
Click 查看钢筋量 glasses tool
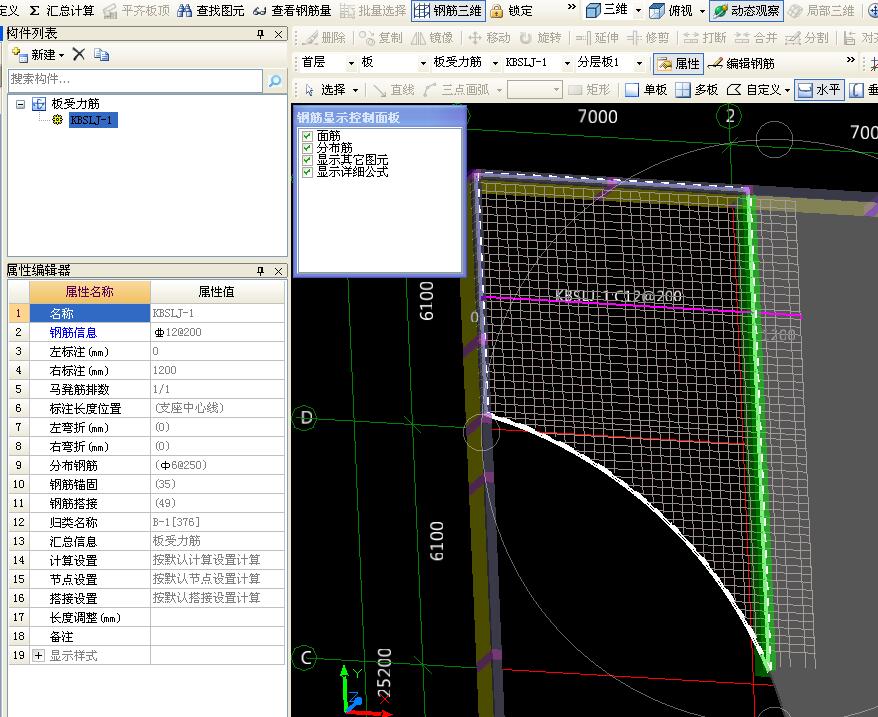(292, 10)
